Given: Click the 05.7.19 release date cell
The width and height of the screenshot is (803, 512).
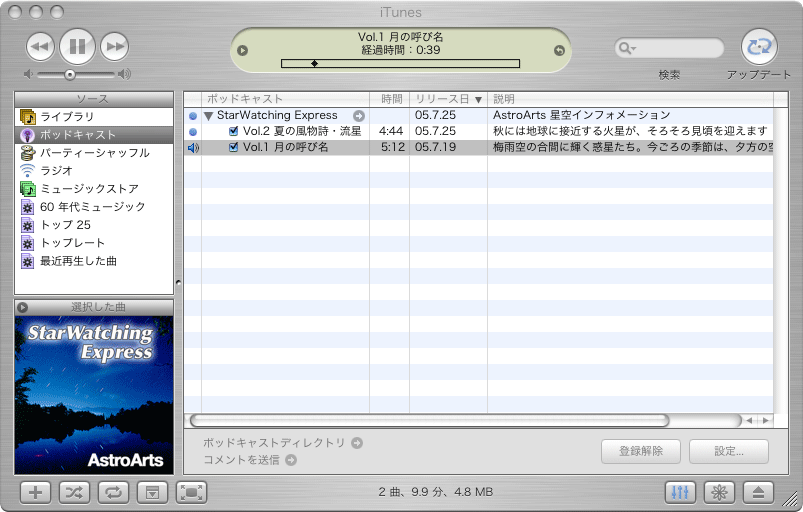Looking at the screenshot, I should point(435,147).
